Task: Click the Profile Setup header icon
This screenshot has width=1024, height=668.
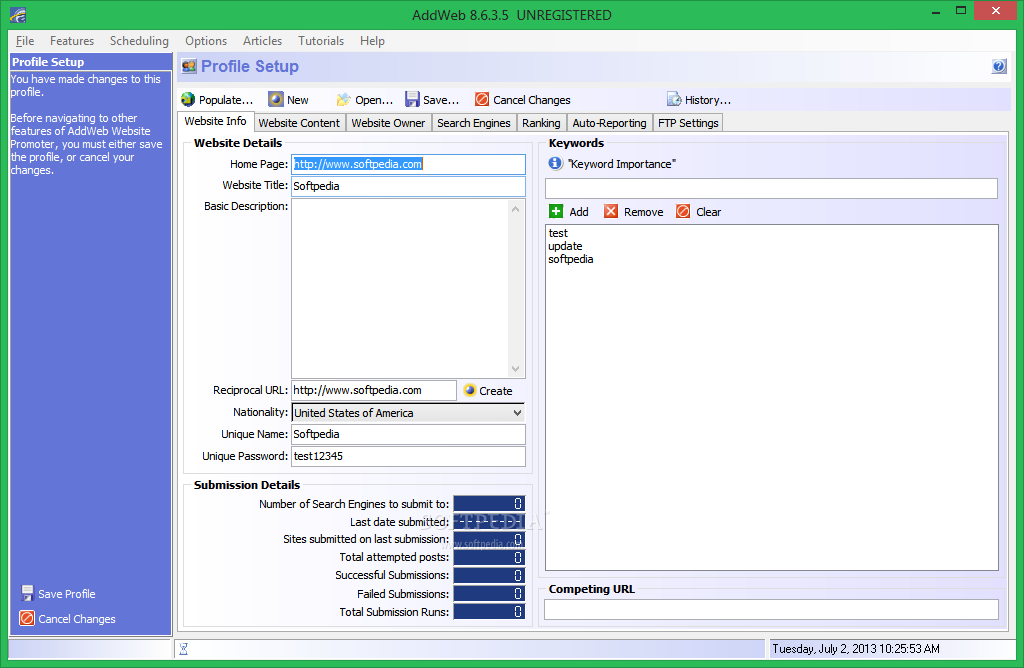Action: click(x=189, y=66)
